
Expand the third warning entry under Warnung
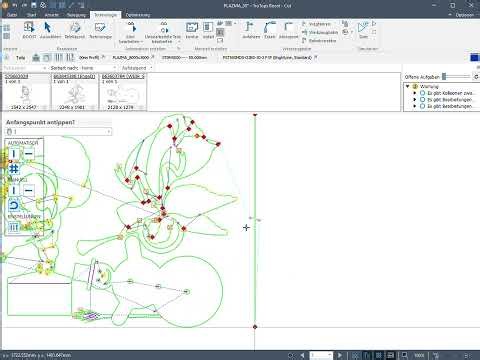click(x=415, y=106)
